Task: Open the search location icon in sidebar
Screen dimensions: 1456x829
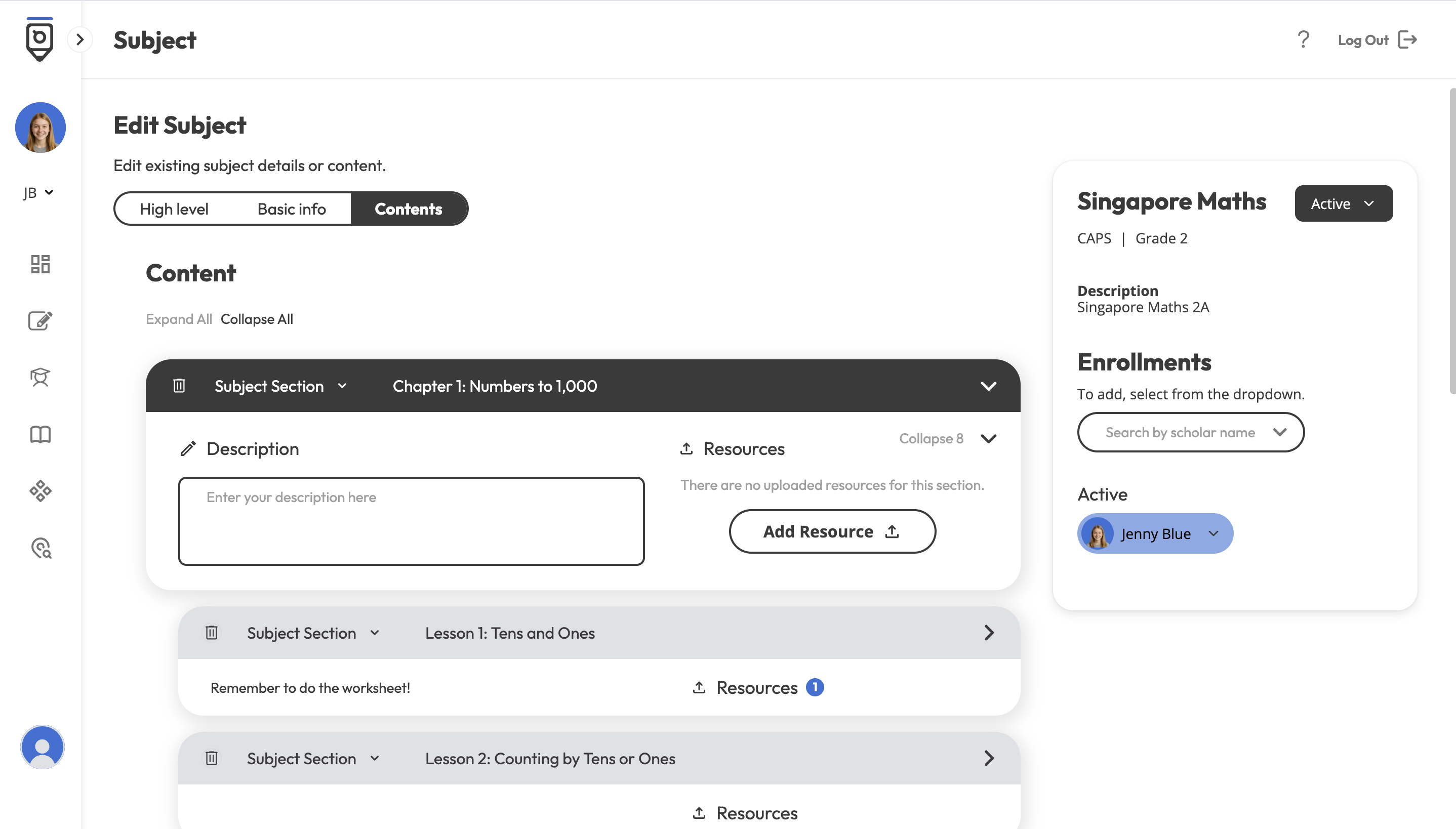Action: point(41,548)
